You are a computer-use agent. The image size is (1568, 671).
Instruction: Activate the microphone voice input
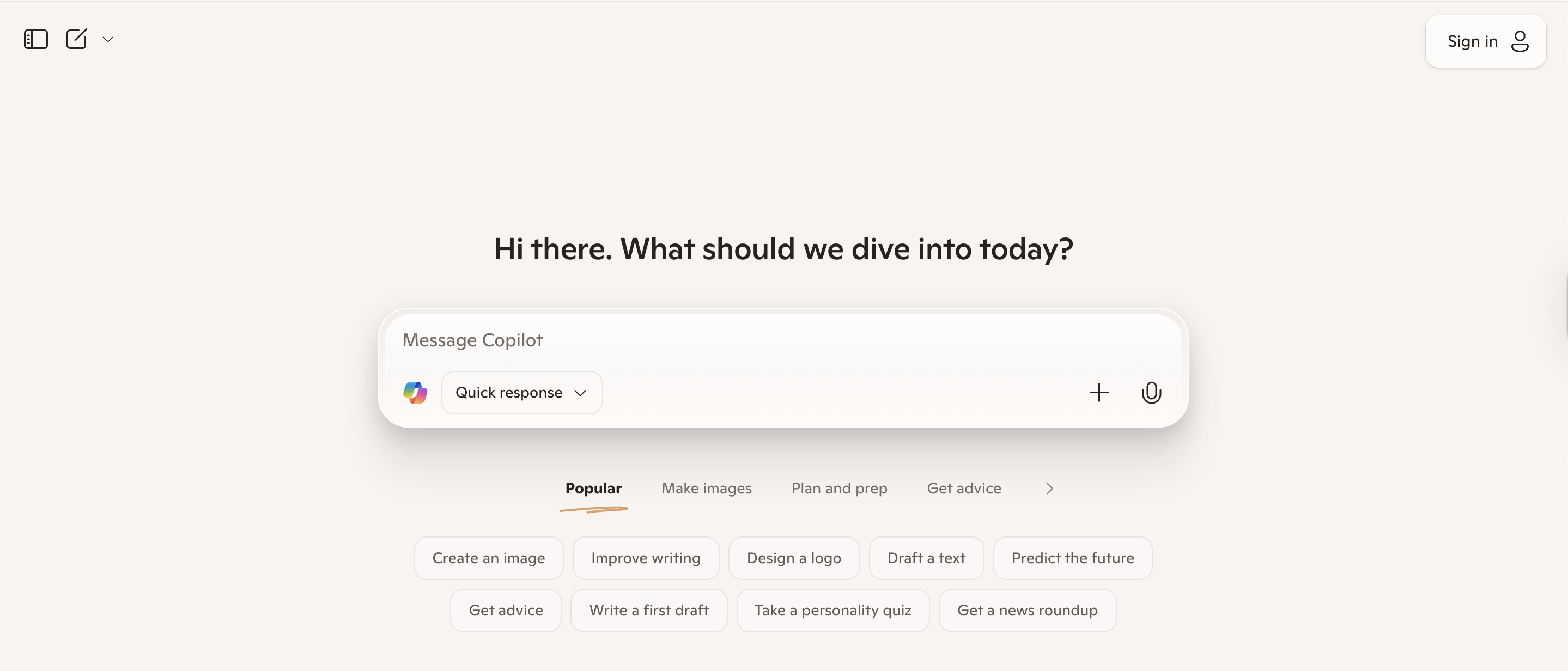(1151, 392)
